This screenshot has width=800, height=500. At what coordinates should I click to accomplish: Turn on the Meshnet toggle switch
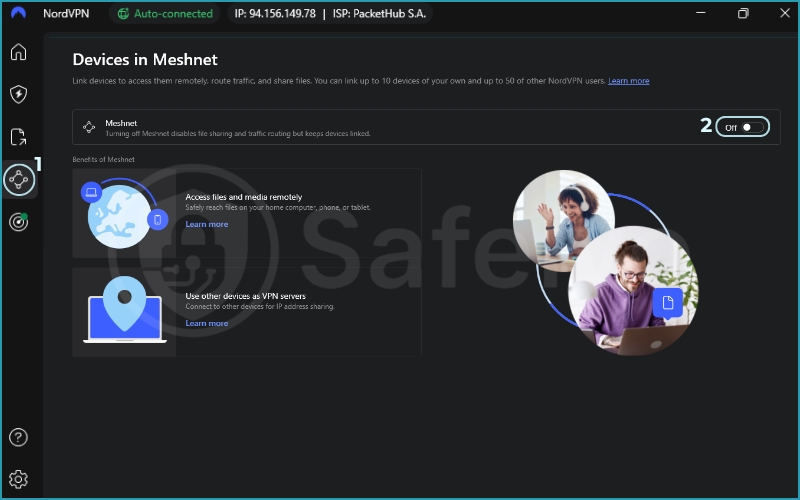coord(743,127)
